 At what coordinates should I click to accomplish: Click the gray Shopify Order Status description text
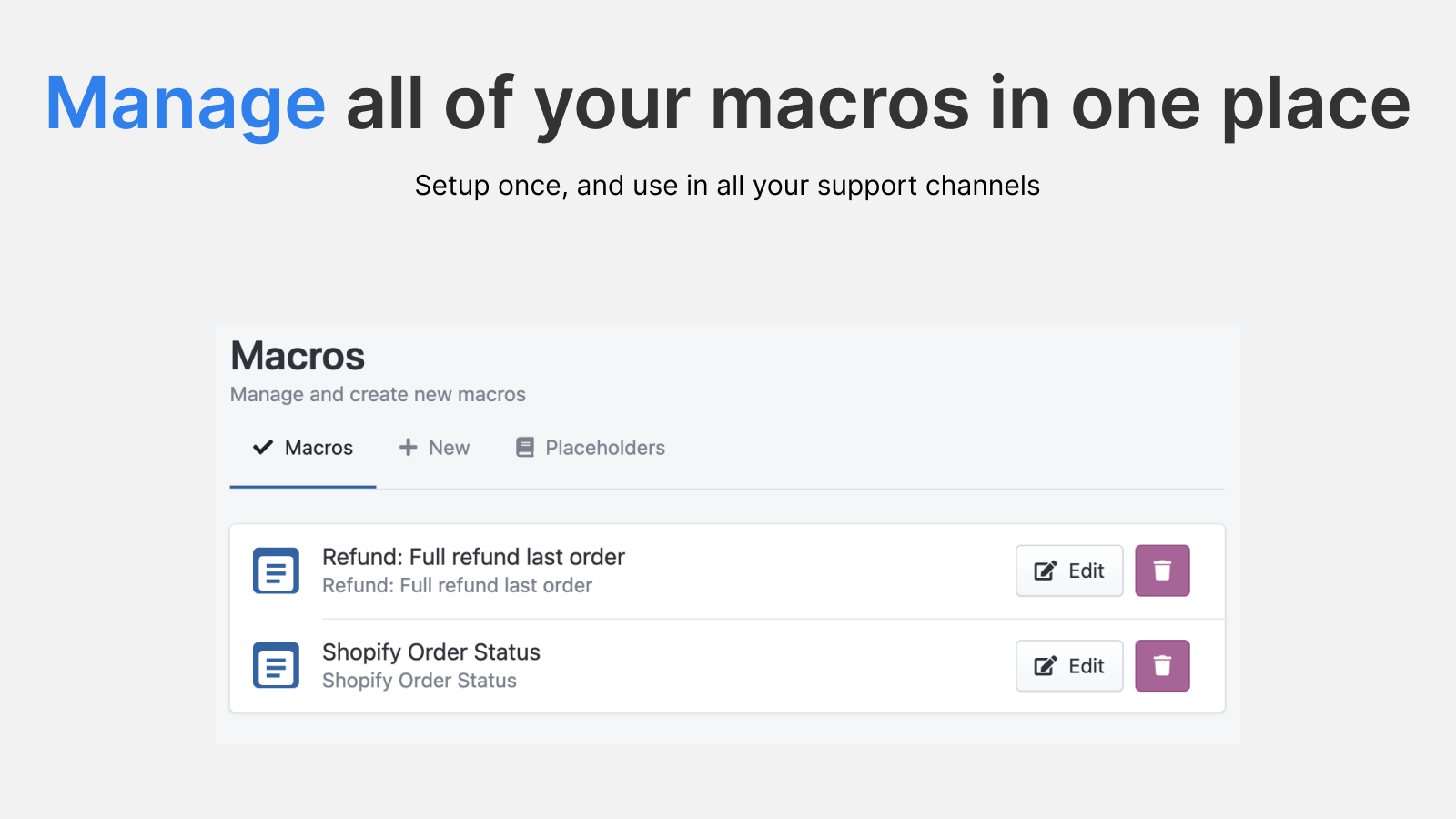point(420,681)
